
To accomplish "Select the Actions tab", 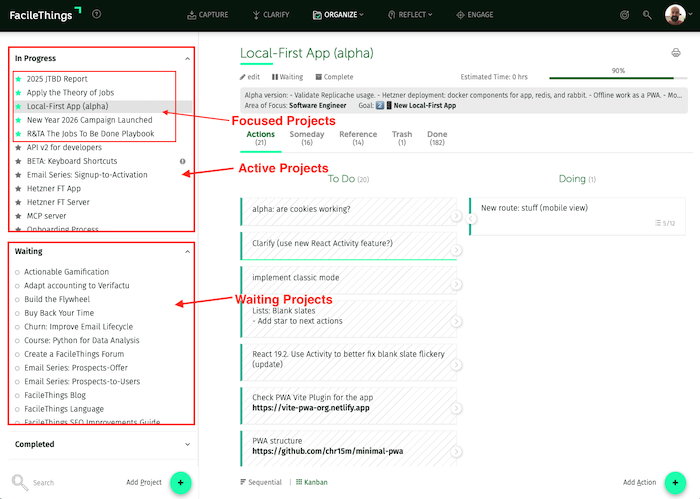I will pos(261,138).
